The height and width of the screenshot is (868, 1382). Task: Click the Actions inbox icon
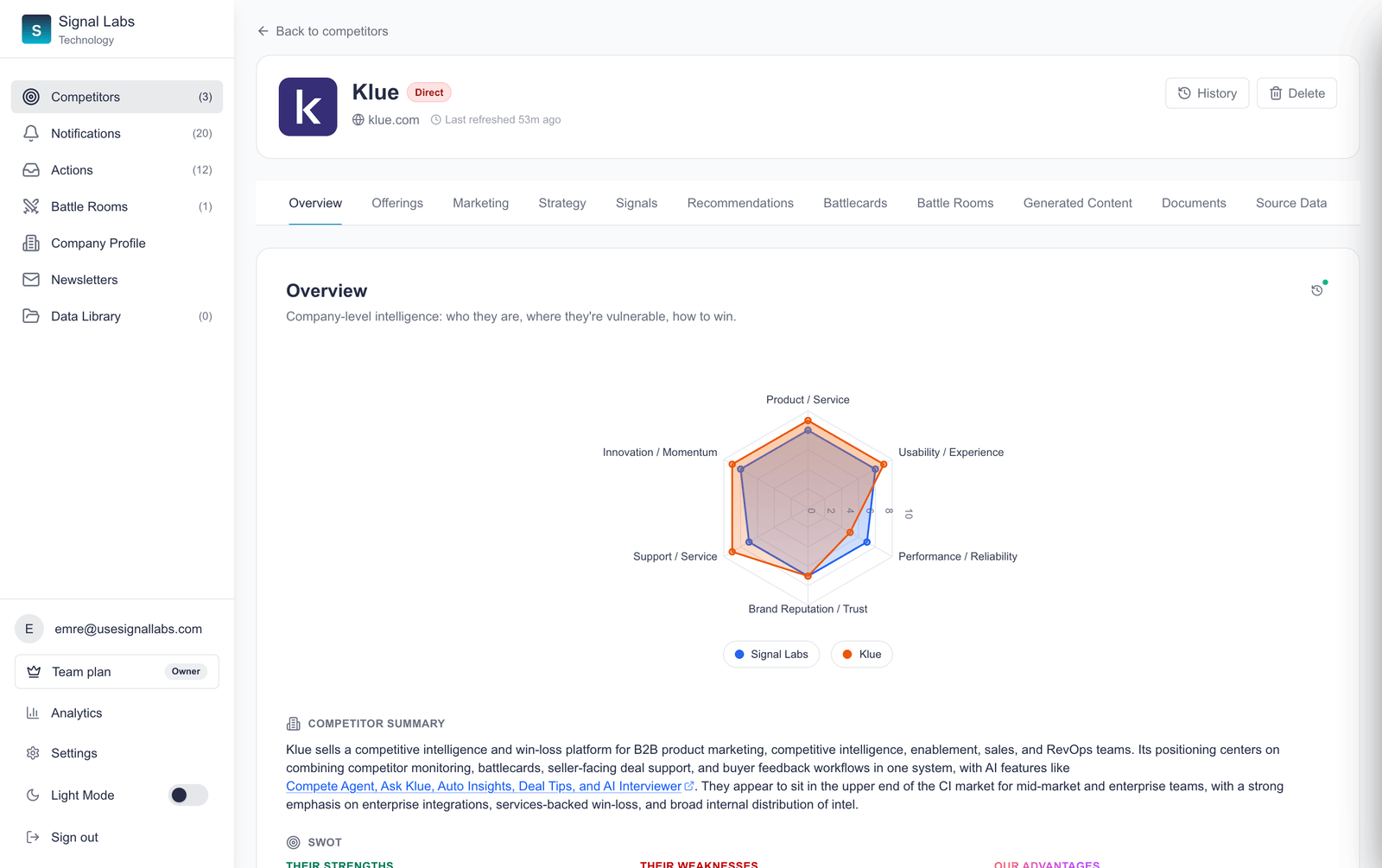(31, 170)
